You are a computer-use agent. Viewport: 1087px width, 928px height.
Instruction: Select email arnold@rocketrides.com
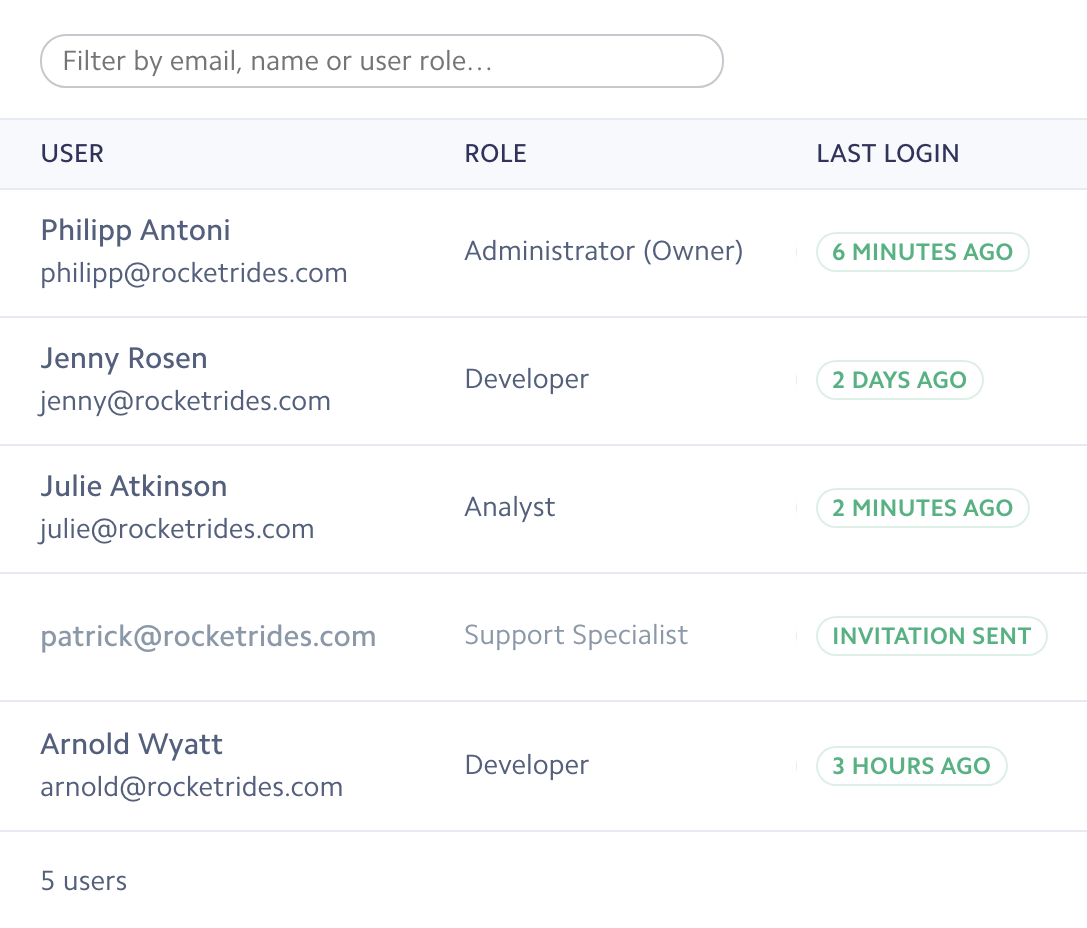click(192, 787)
